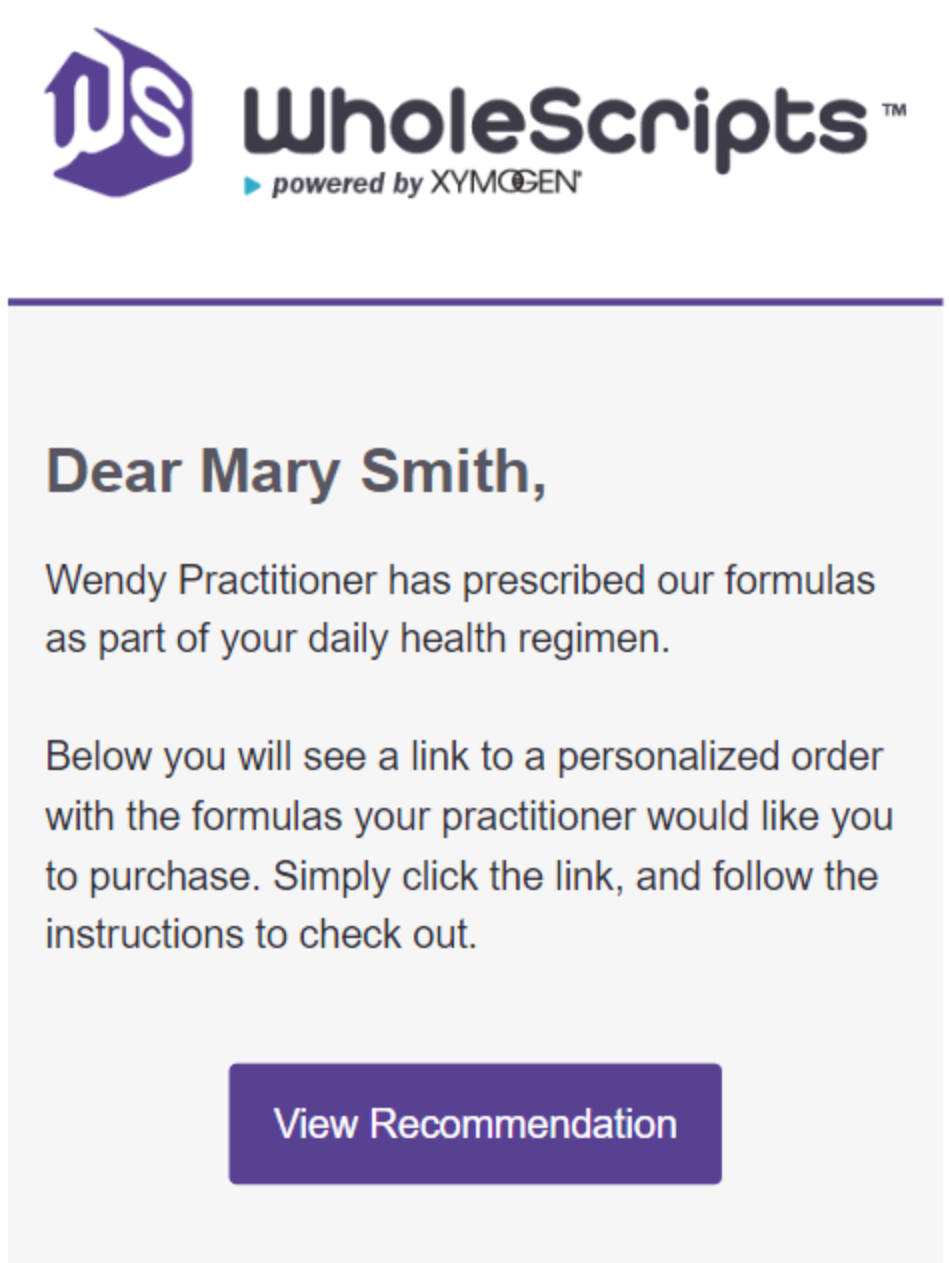This screenshot has height=1263, width=949.
Task: Click the TM trademark symbol
Action: coord(894,110)
